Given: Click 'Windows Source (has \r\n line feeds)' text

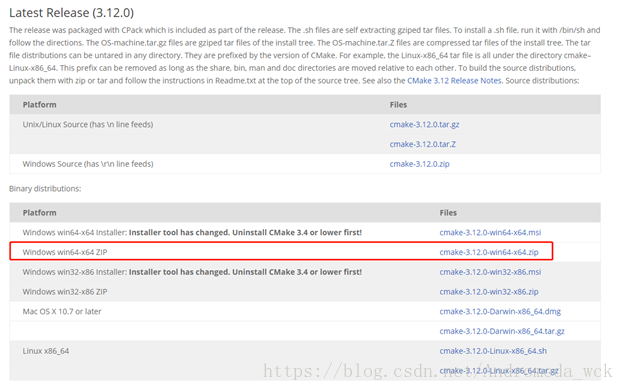Looking at the screenshot, I should coord(88,164).
